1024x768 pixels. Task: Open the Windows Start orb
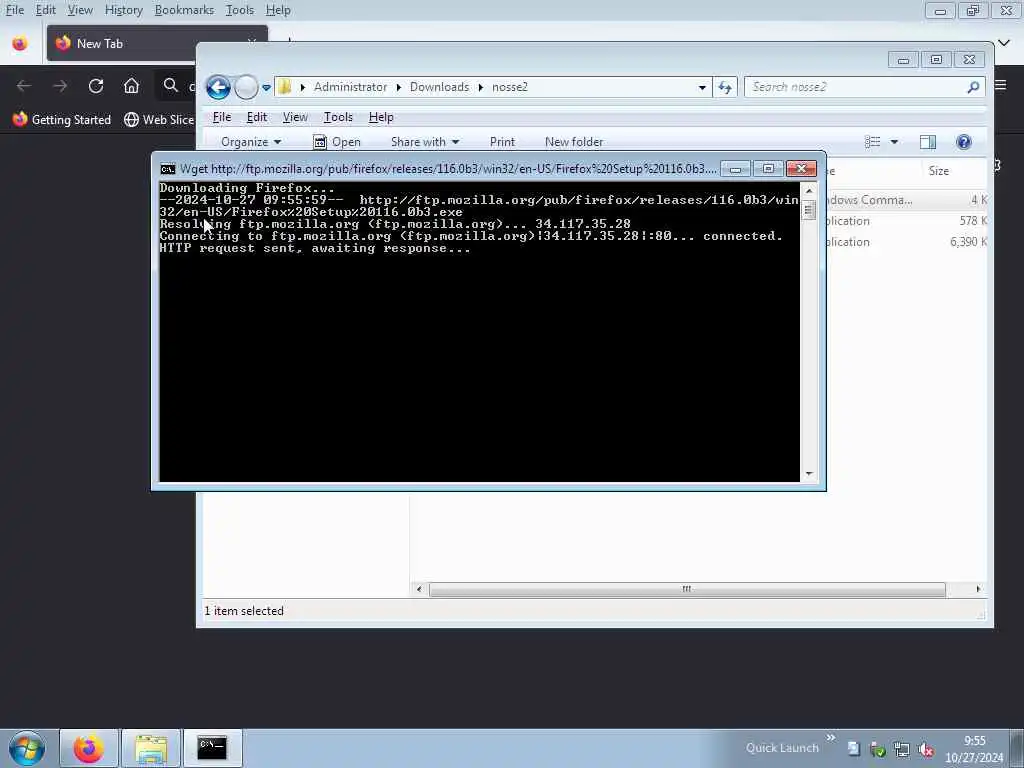coord(27,748)
